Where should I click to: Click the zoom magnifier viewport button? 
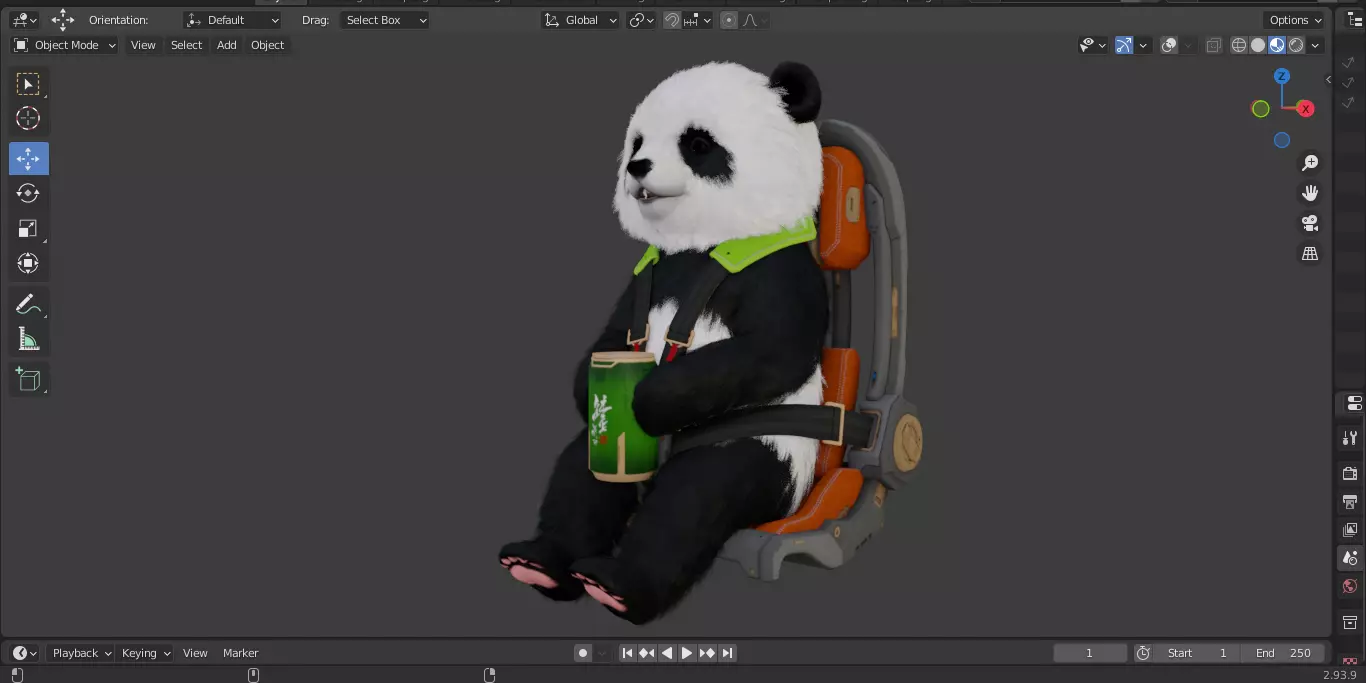tap(1309, 163)
